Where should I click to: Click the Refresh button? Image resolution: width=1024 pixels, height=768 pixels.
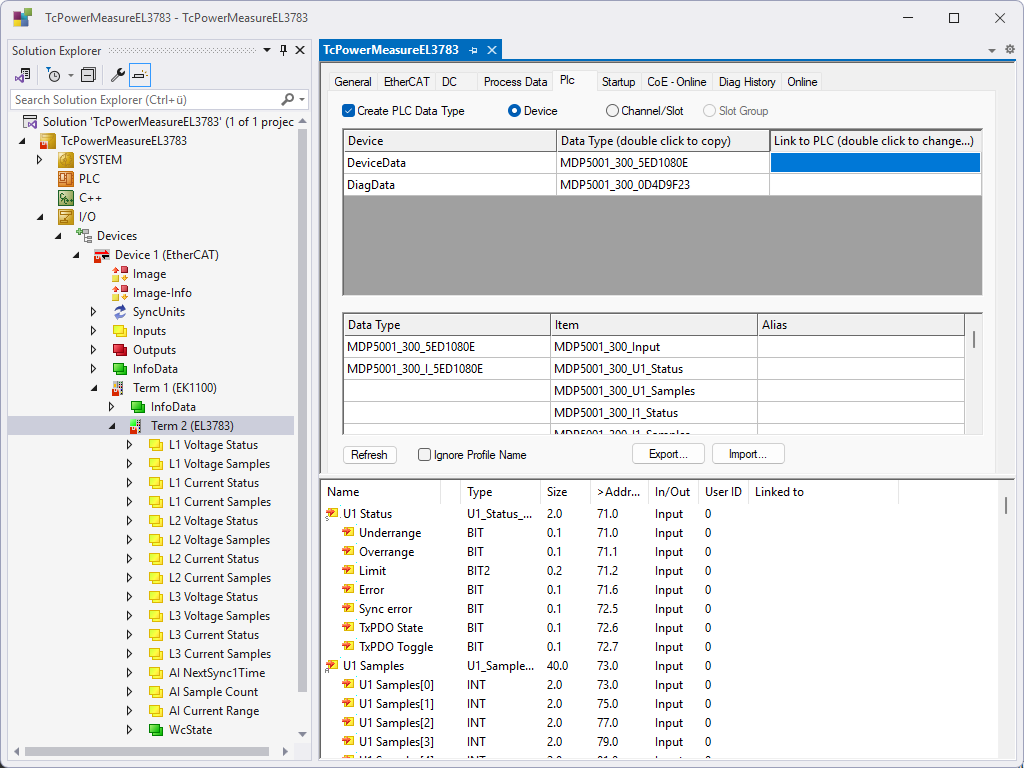(x=370, y=455)
